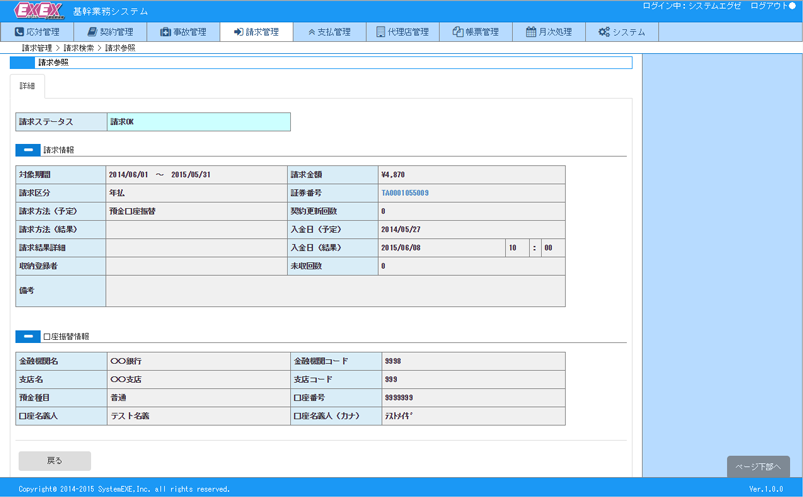Open the 事故管理 briefcase icon menu
The image size is (803, 497).
click(x=183, y=32)
